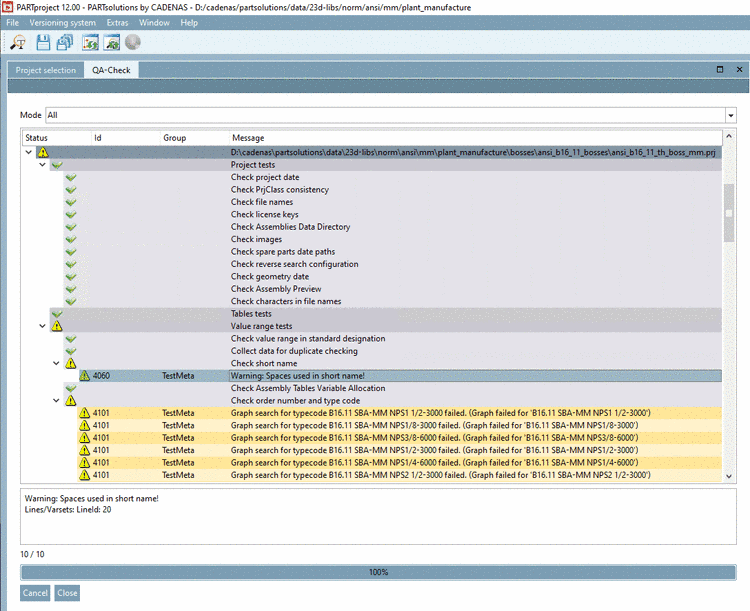Open the Versioning system menu

(63, 23)
